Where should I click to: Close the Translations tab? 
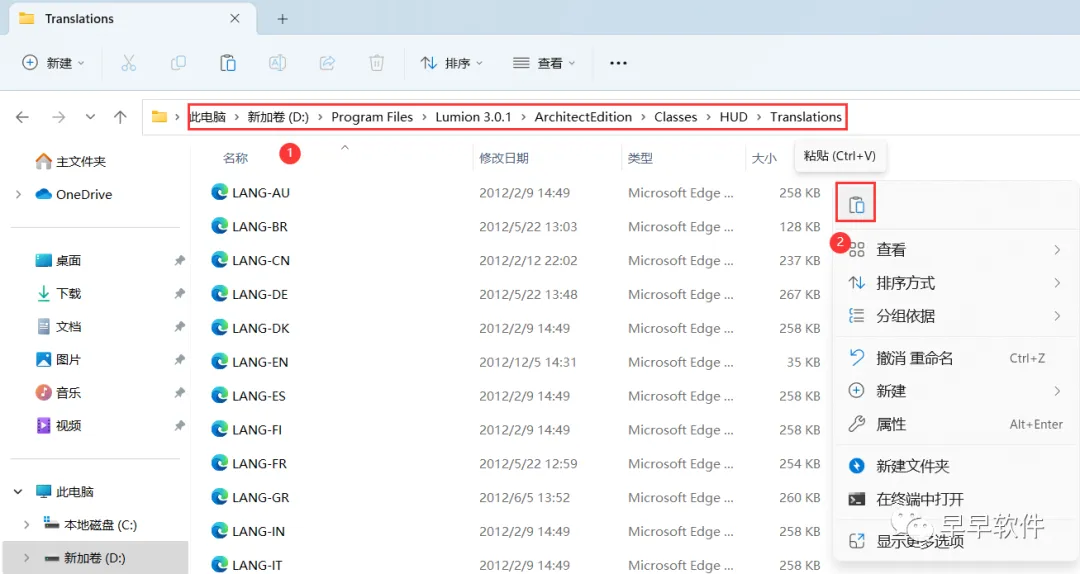tap(235, 19)
